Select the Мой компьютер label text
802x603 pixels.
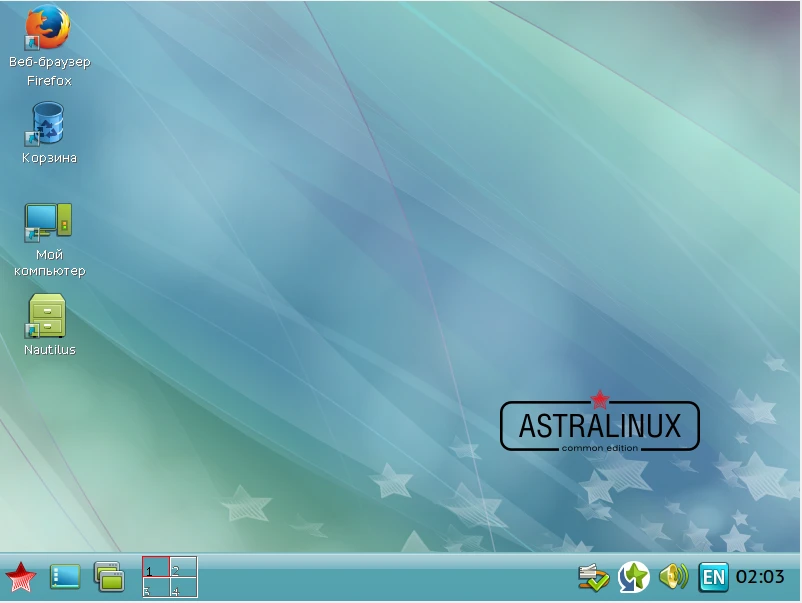pos(50,262)
